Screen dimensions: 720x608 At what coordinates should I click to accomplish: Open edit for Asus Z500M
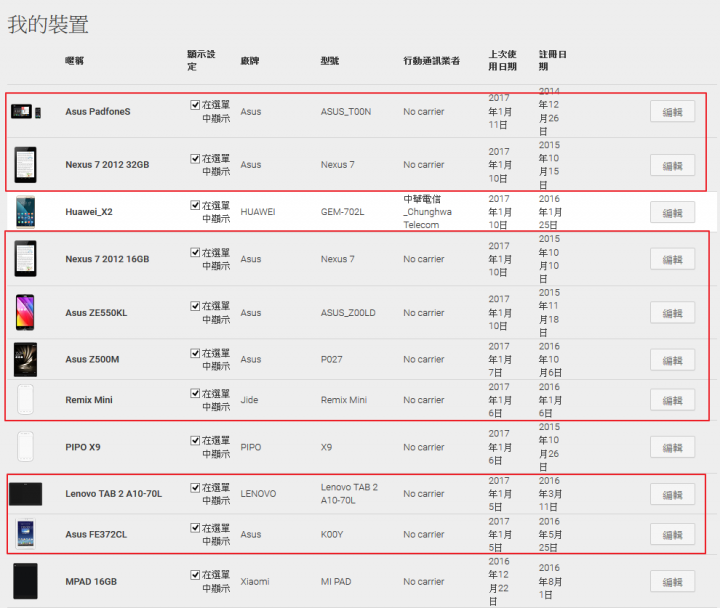pos(672,360)
